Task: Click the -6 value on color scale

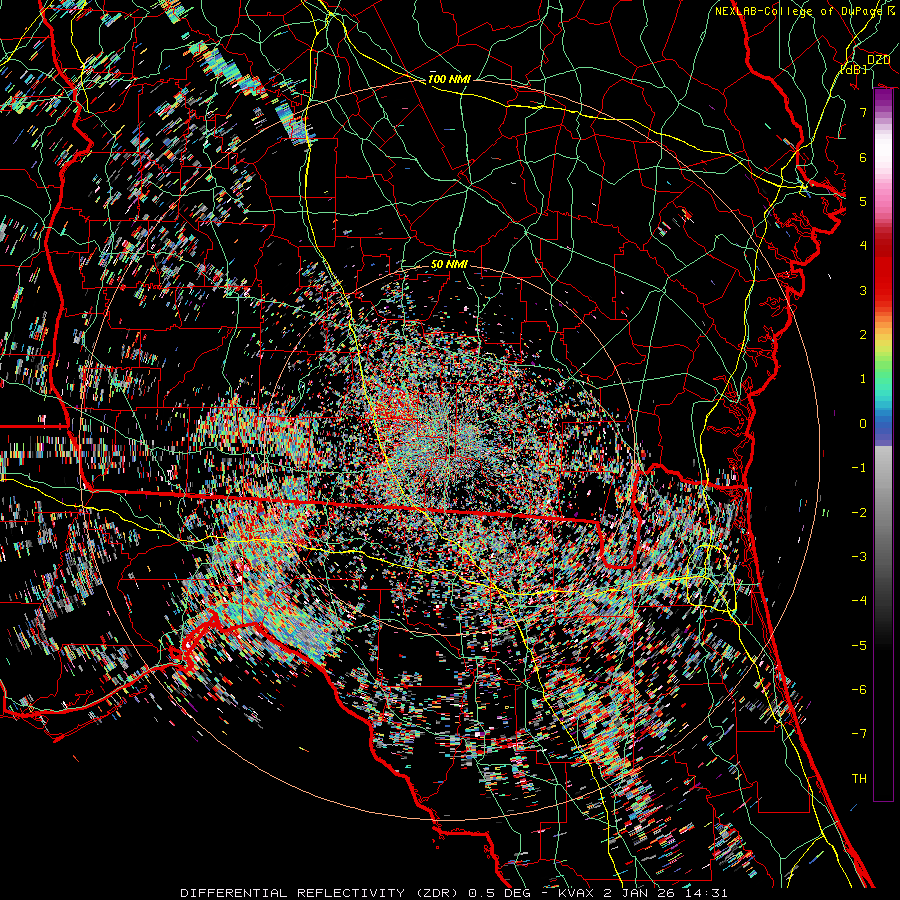Action: point(859,689)
